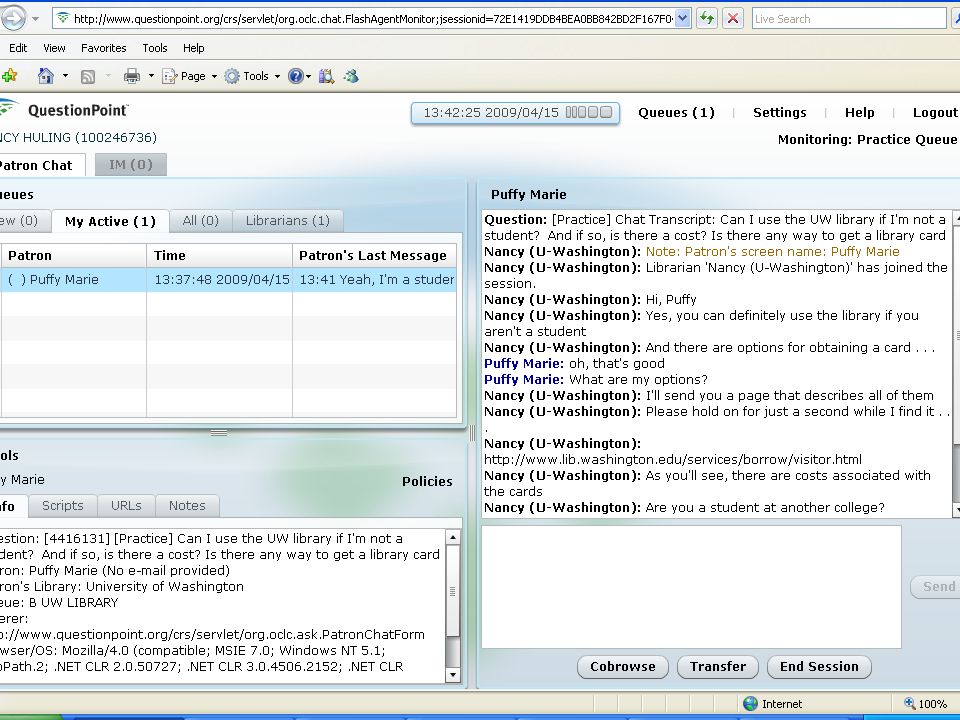Click the red Stop loading button
Viewport: 960px width, 720px height.
tap(732, 18)
